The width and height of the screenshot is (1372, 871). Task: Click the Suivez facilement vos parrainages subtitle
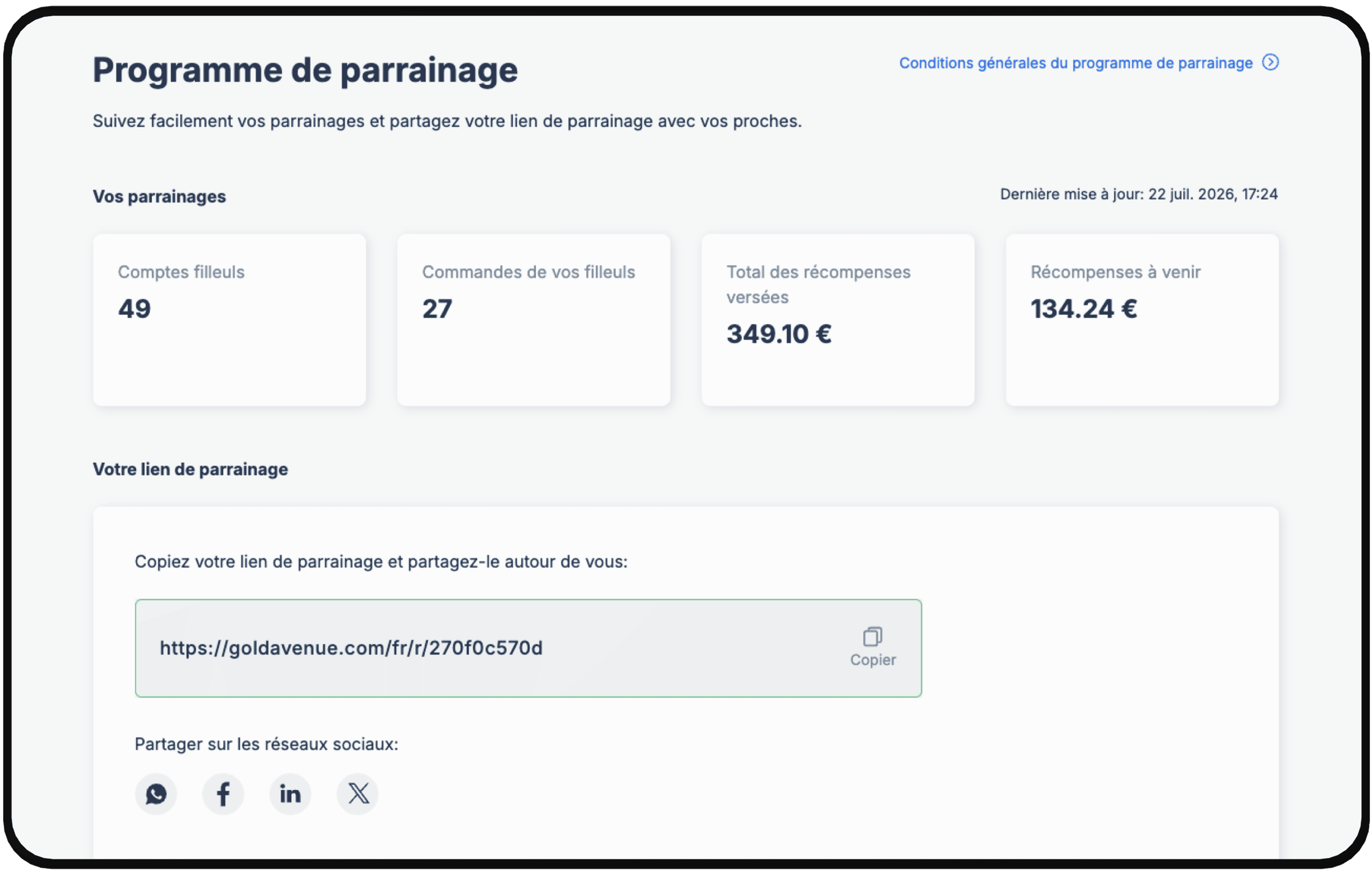(447, 121)
